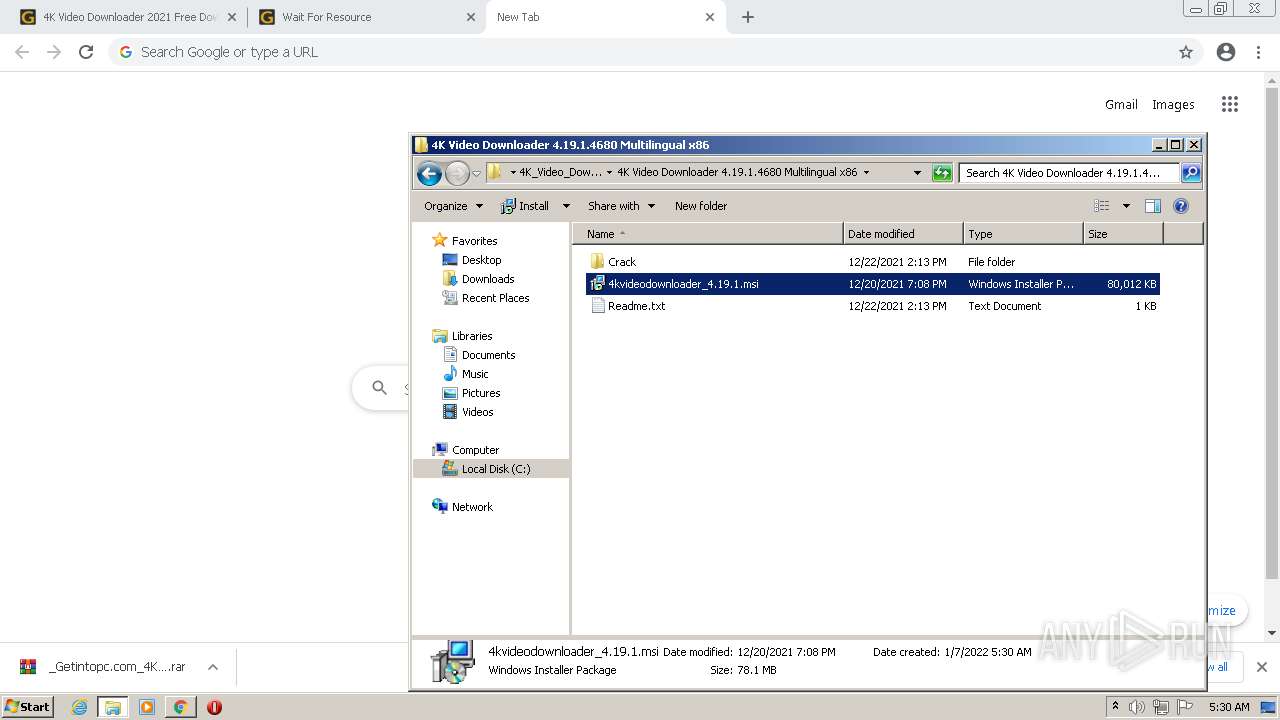This screenshot has width=1280, height=720.
Task: Select the Crack folder
Action: click(x=621, y=262)
